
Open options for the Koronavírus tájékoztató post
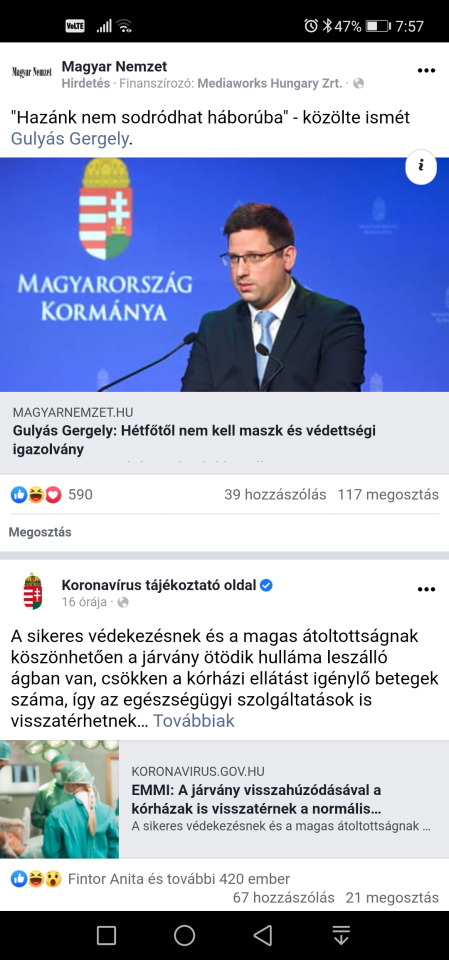coord(426,589)
